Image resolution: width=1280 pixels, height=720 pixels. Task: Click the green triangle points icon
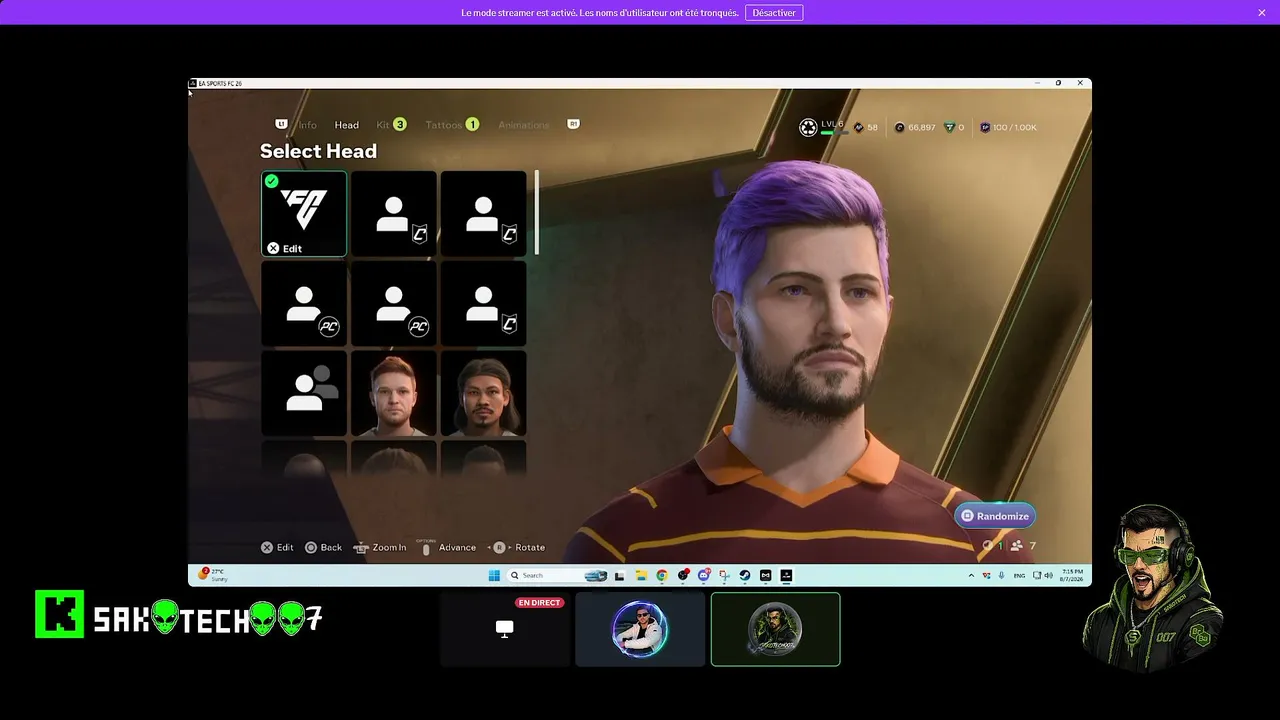click(x=949, y=128)
